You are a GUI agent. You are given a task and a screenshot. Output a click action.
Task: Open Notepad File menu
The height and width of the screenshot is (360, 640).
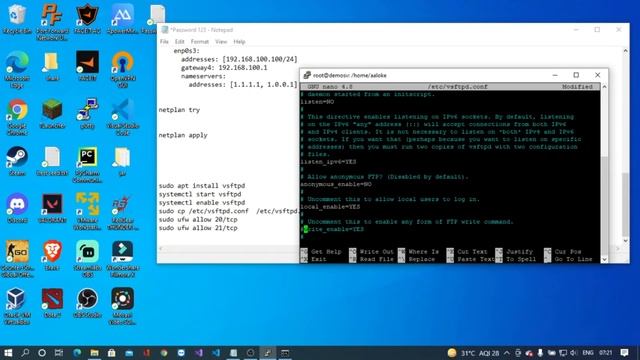point(164,42)
